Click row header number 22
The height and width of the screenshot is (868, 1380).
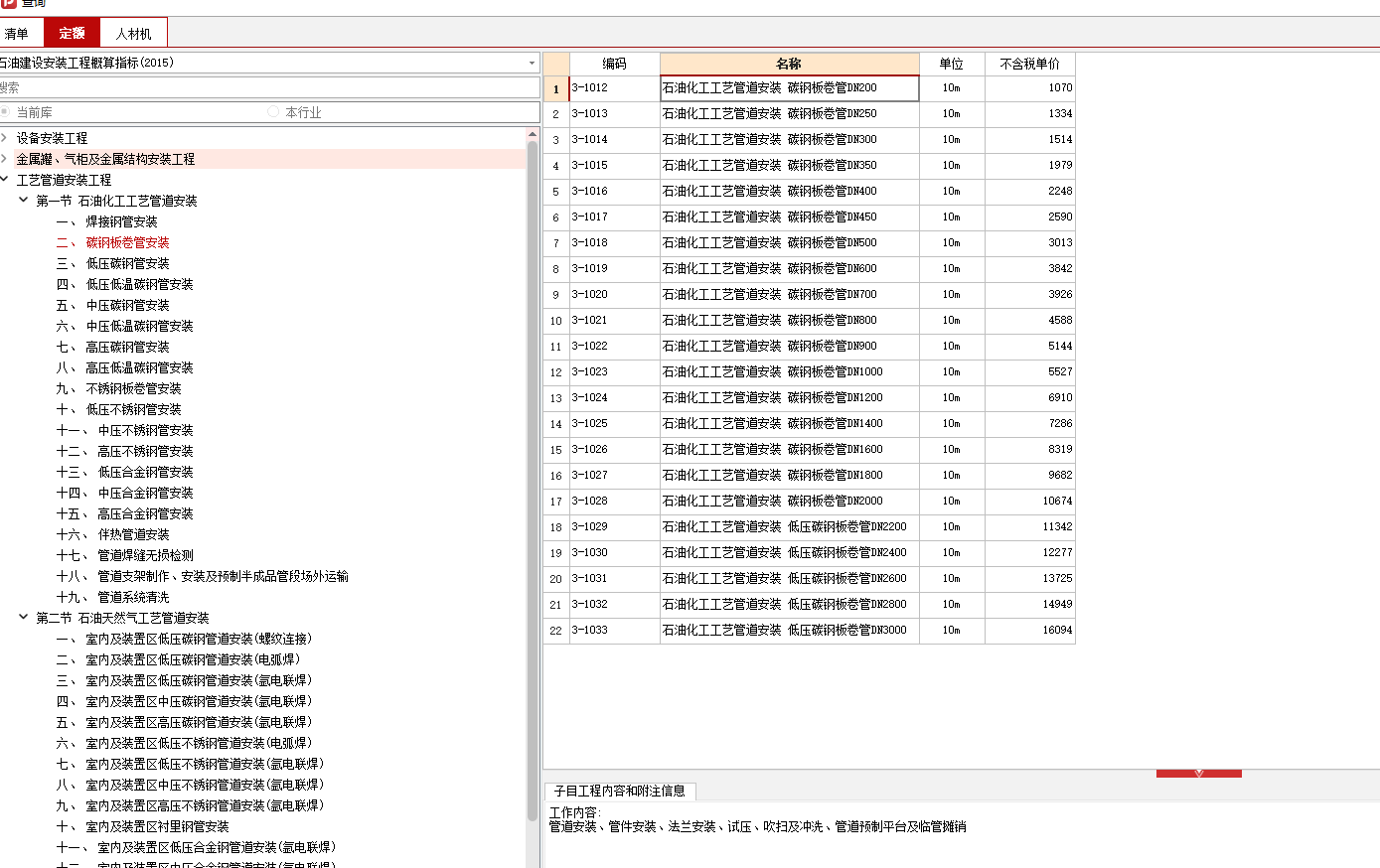[556, 631]
